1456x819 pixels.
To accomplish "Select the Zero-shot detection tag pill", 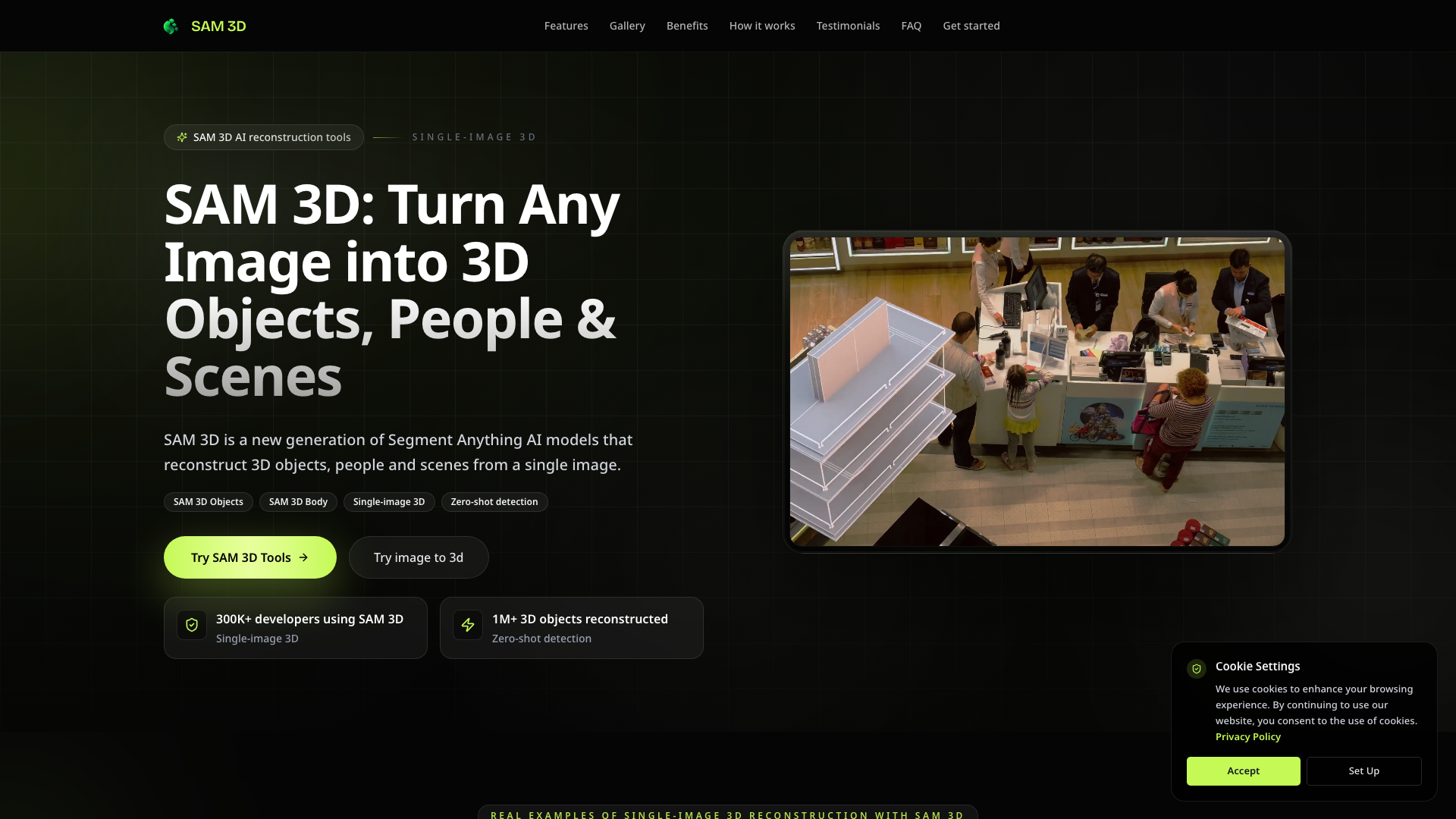I will 494,502.
